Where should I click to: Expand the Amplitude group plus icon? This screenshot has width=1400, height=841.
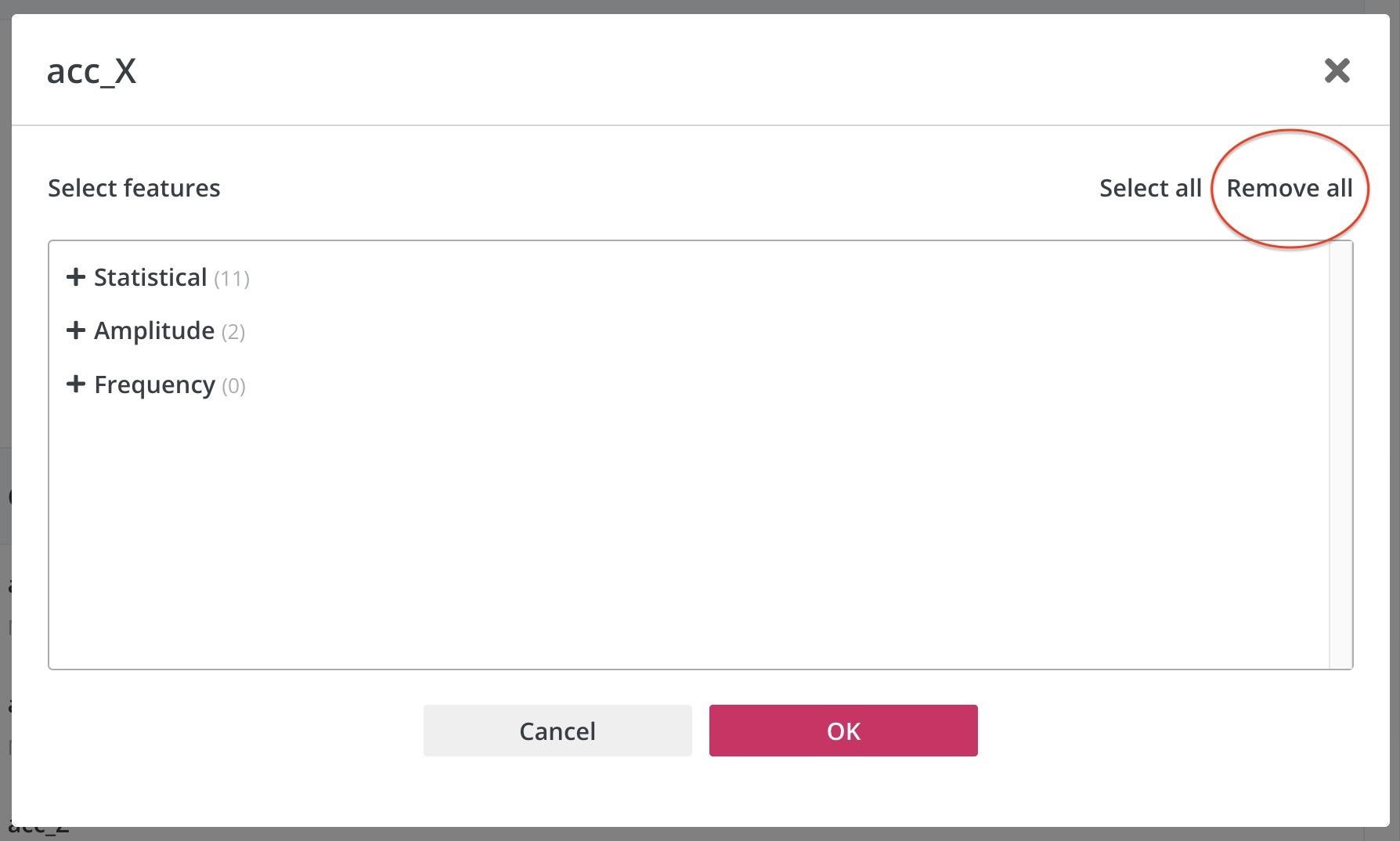point(75,330)
